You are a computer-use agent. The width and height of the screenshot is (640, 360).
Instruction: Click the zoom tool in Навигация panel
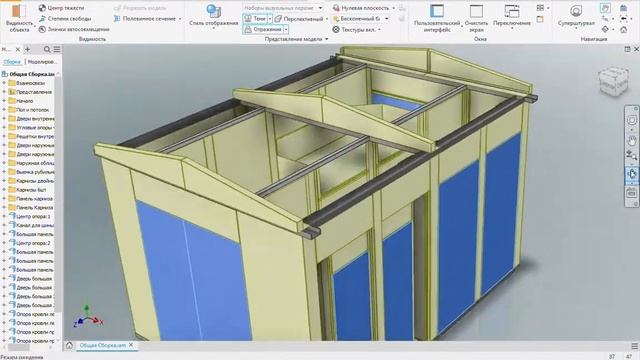pyautogui.click(x=605, y=19)
